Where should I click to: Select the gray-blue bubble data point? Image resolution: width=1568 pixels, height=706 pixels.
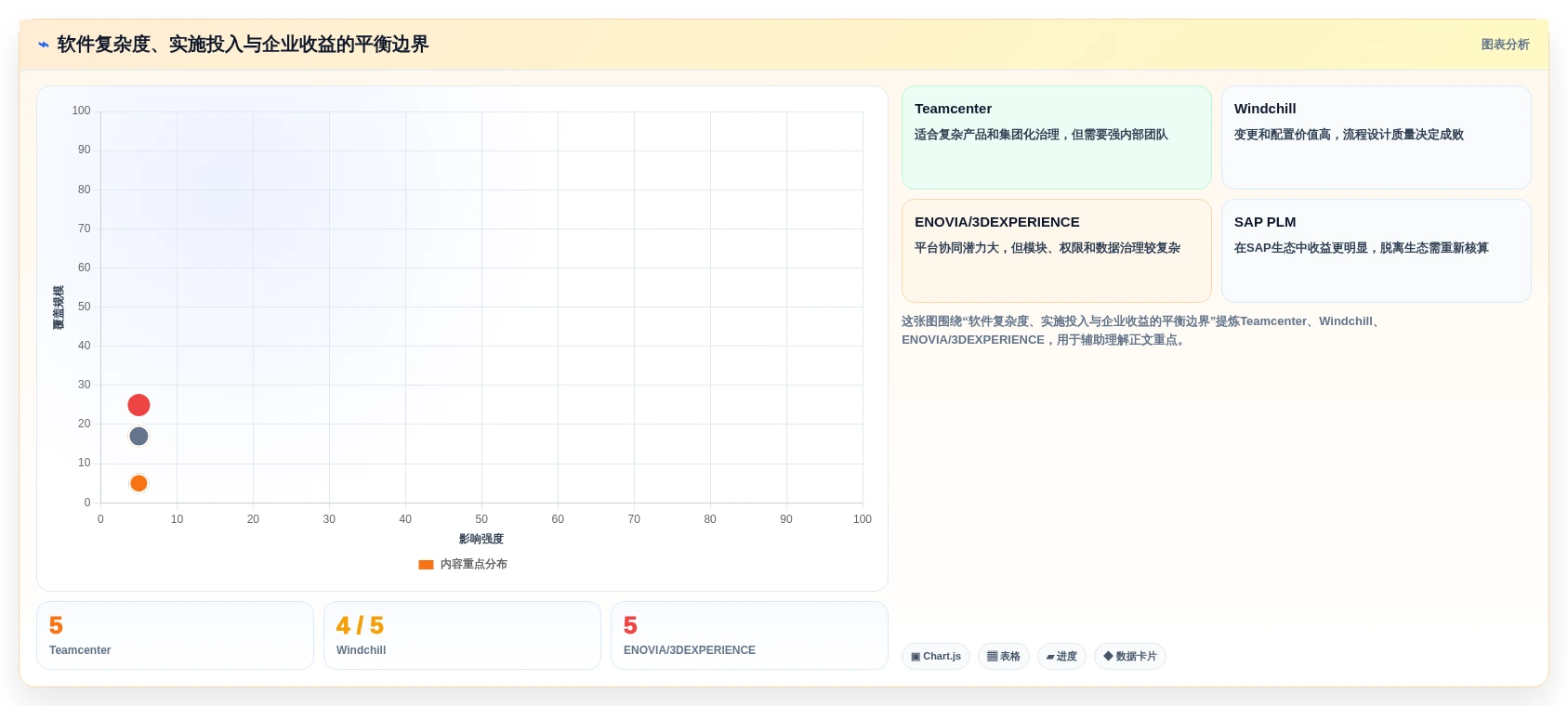point(138,437)
